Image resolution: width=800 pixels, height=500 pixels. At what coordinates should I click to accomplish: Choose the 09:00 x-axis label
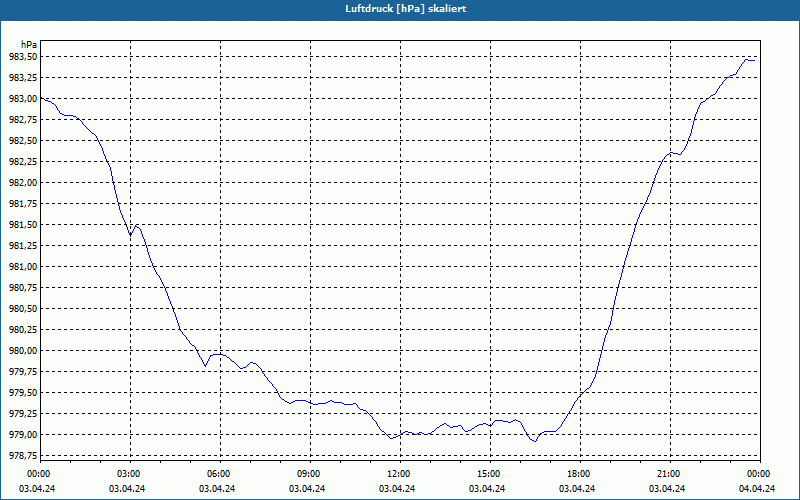pyautogui.click(x=308, y=474)
